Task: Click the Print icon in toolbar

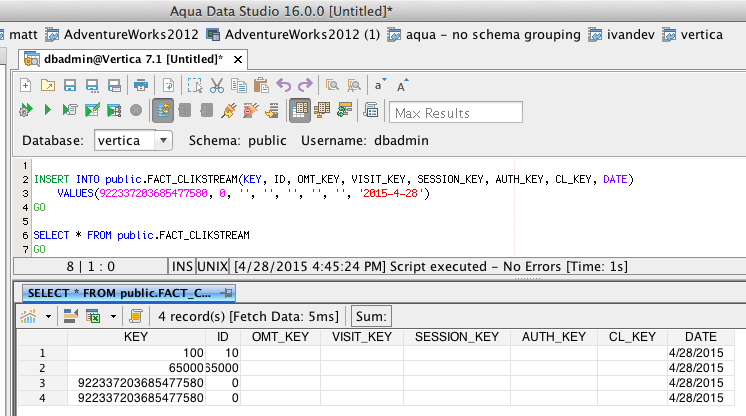Action: tap(141, 85)
